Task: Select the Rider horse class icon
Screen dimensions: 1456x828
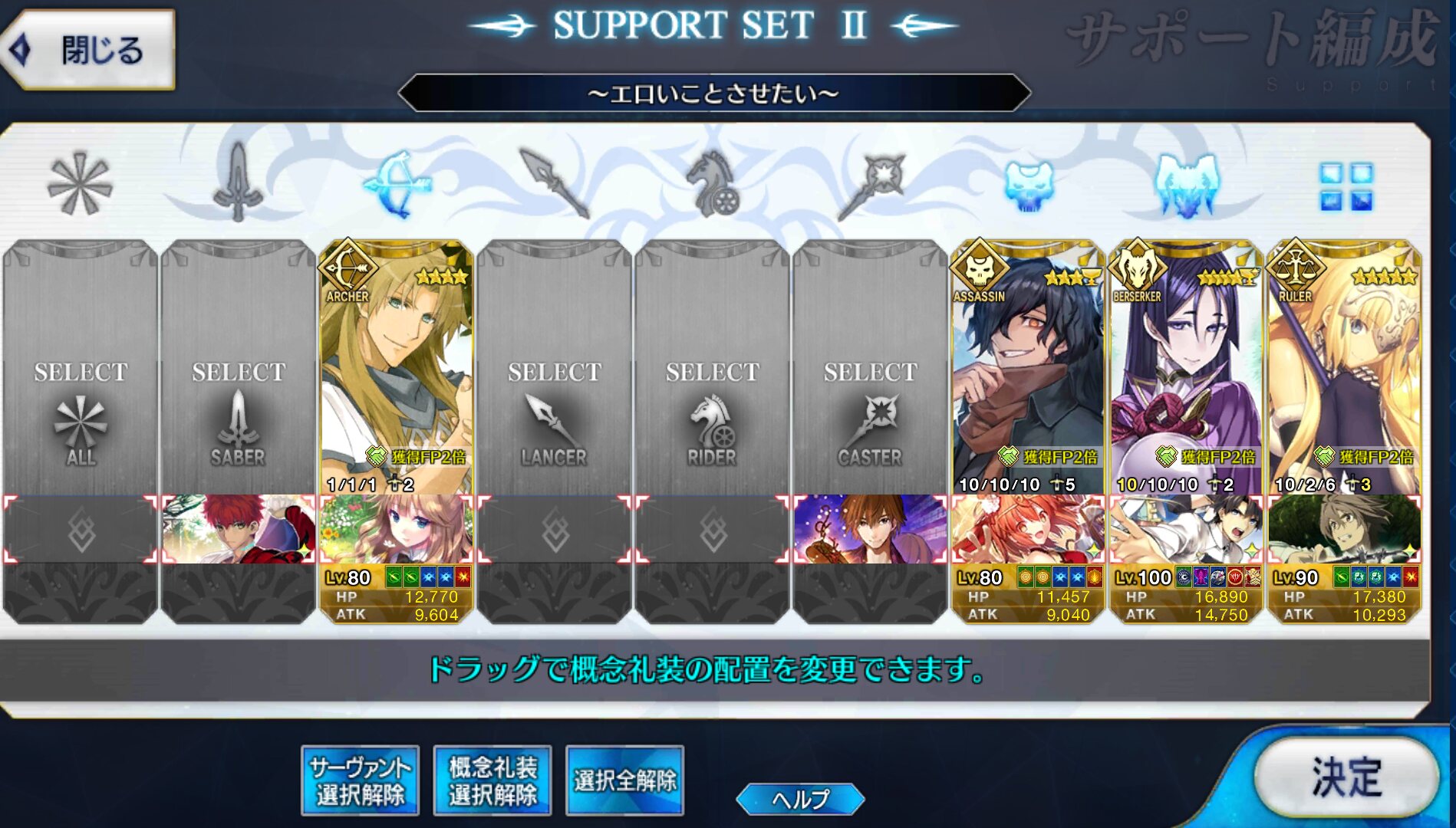Action: 713,182
